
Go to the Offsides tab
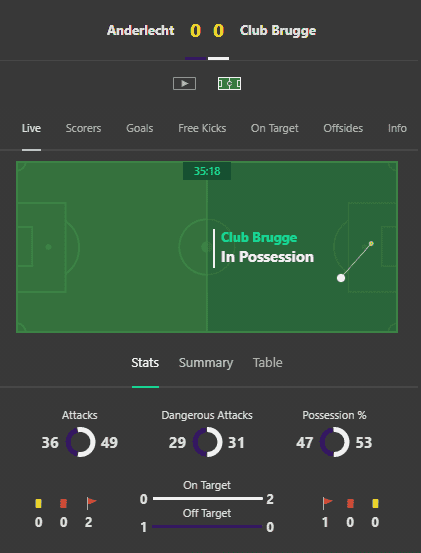click(x=343, y=128)
